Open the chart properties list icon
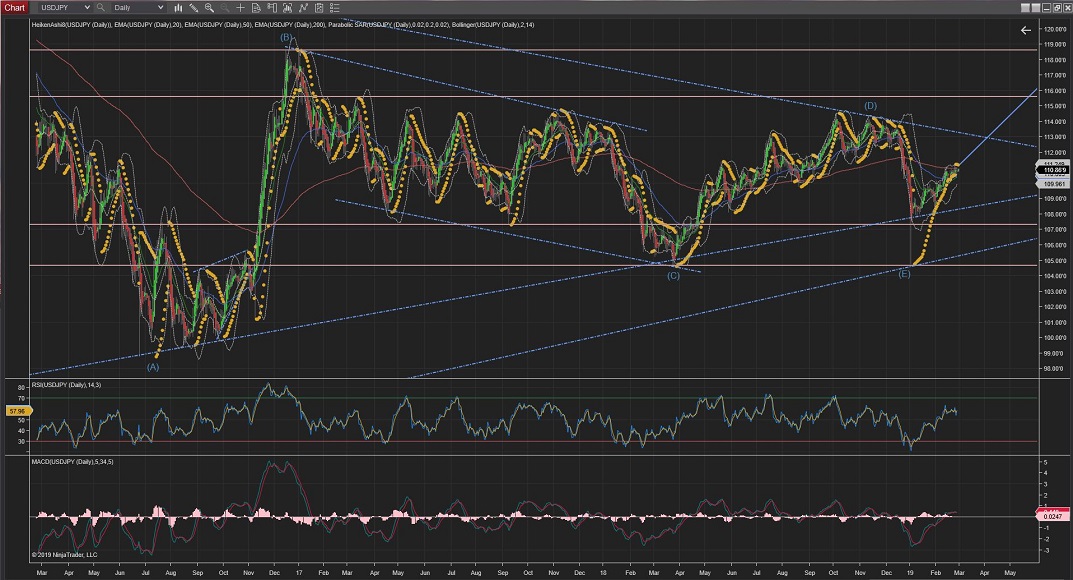 coord(335,8)
